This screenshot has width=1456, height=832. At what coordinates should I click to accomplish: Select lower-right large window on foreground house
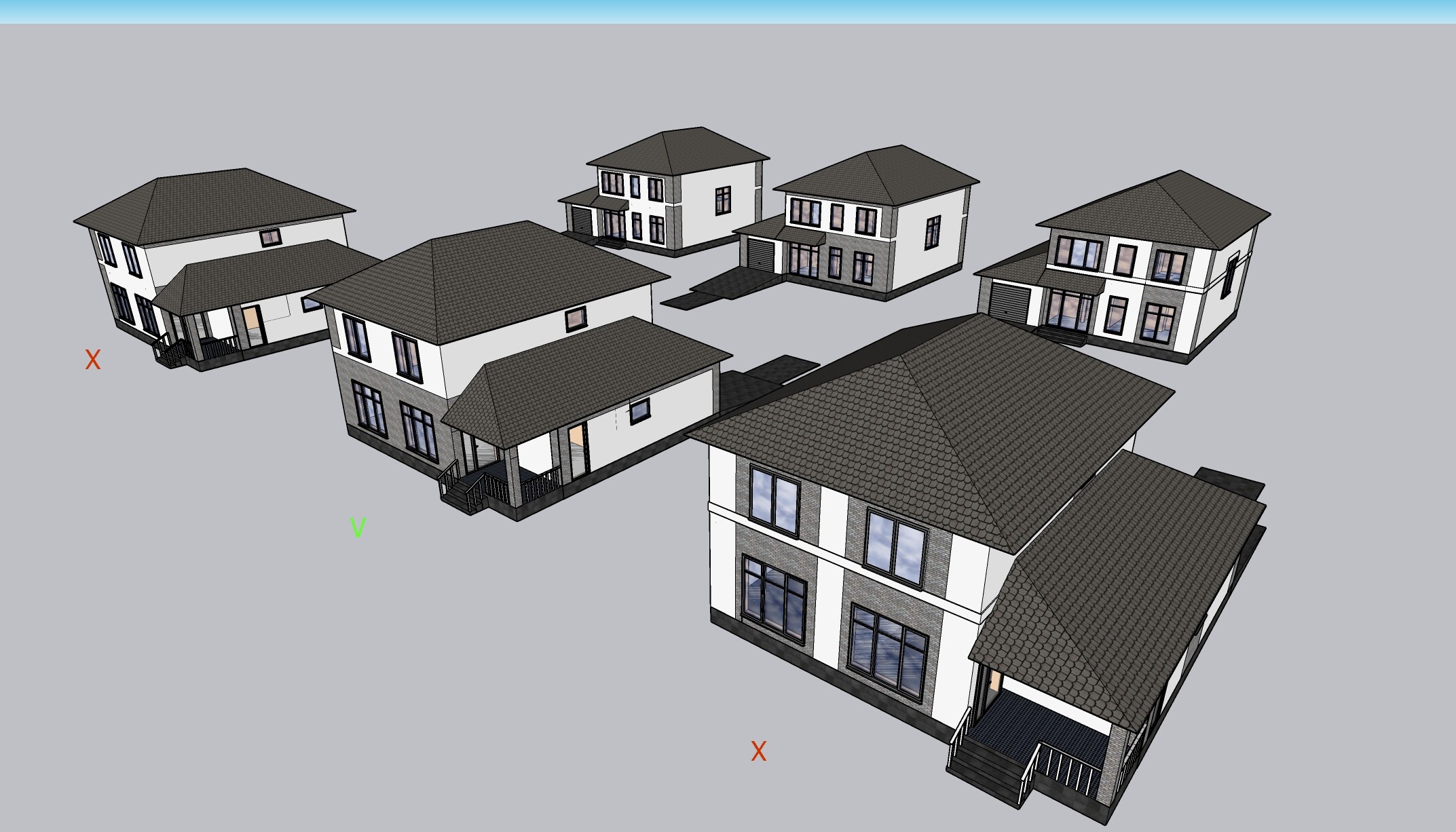[x=888, y=651]
